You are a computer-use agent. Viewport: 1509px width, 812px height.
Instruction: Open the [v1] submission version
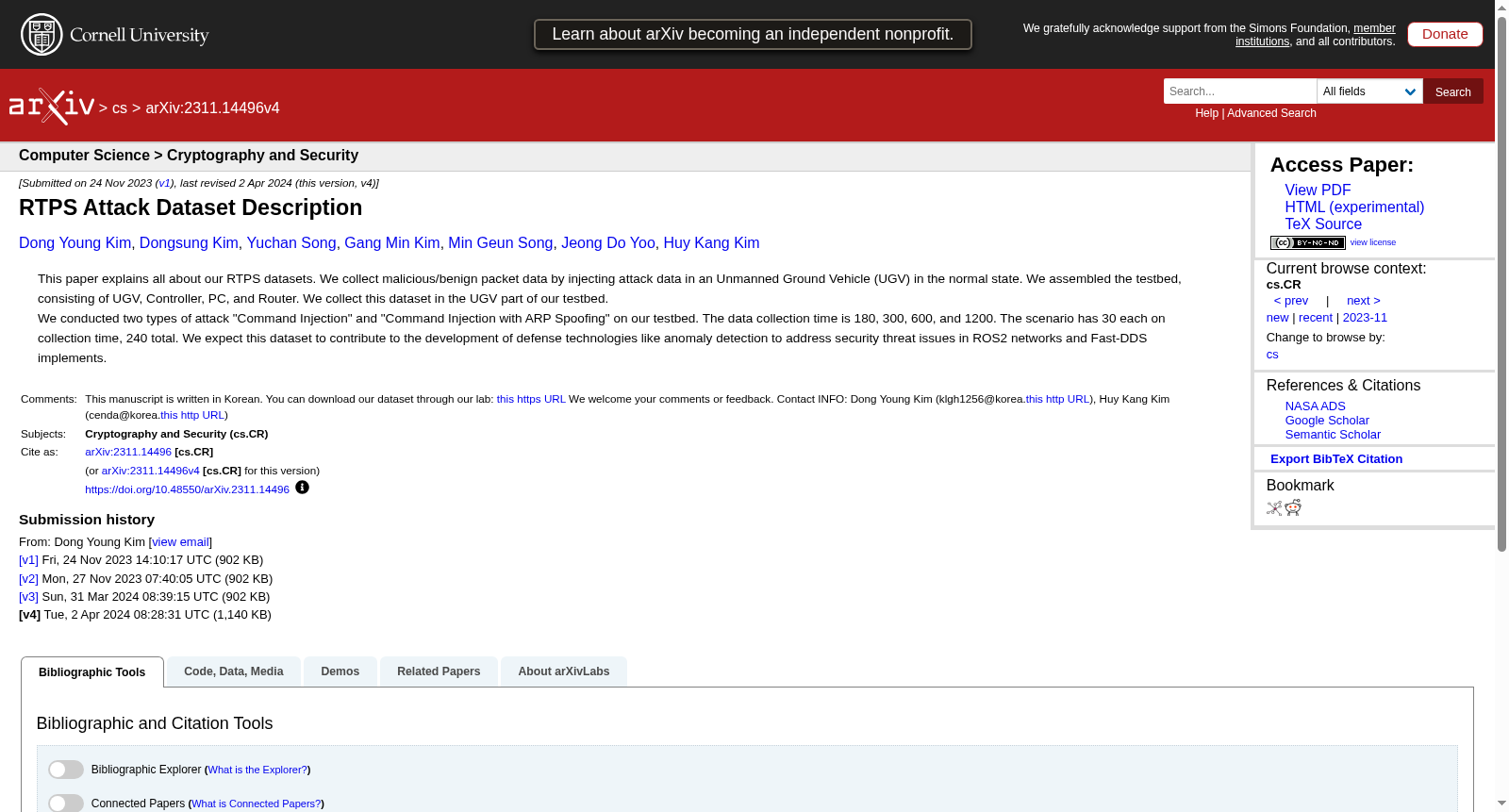pos(28,560)
